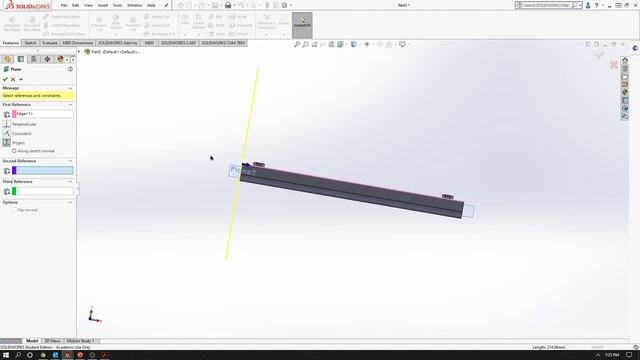Click the pink First Reference color swatch
The height and width of the screenshot is (360, 640).
point(14,114)
